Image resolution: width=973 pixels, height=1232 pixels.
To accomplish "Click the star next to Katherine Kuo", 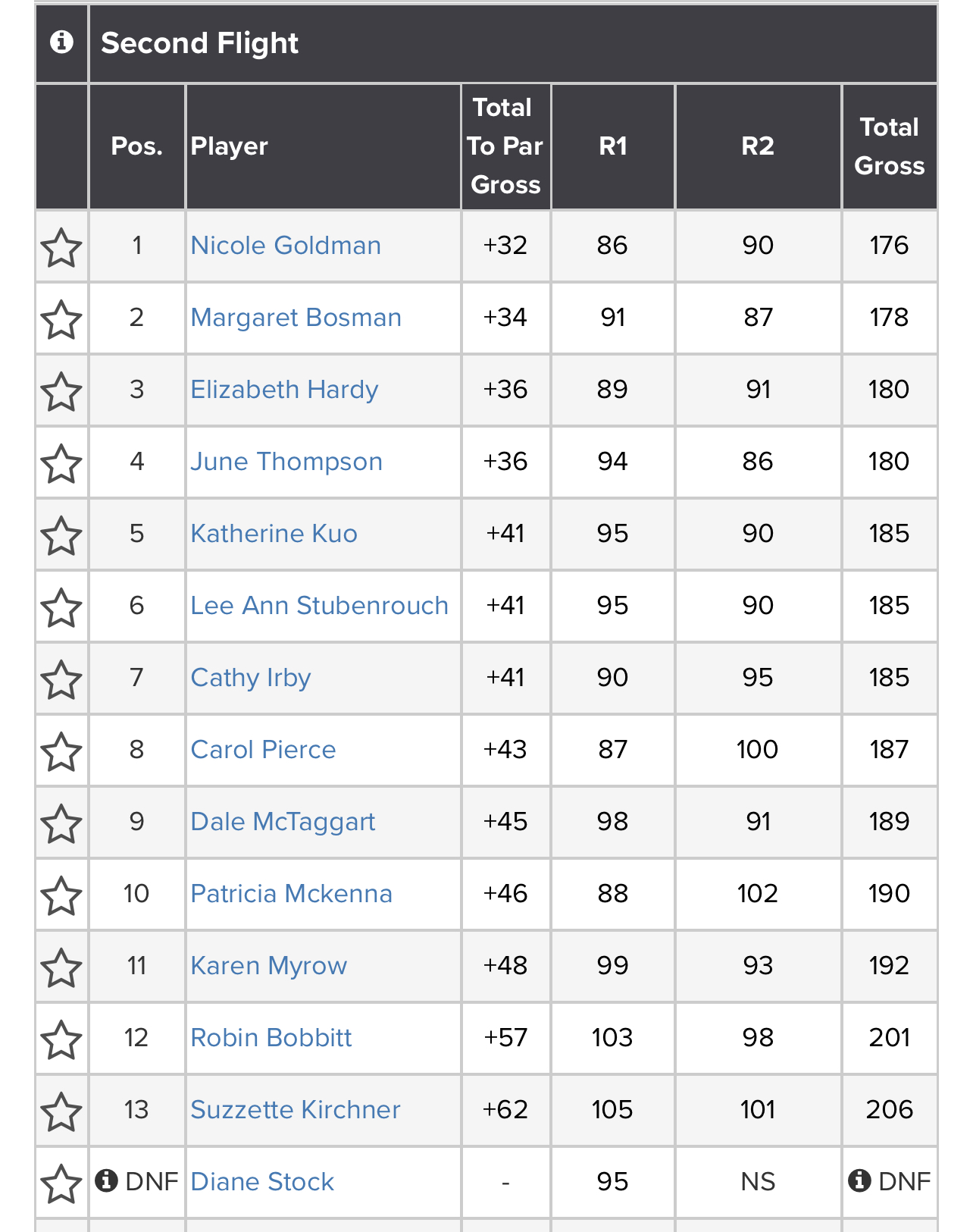I will (x=61, y=536).
